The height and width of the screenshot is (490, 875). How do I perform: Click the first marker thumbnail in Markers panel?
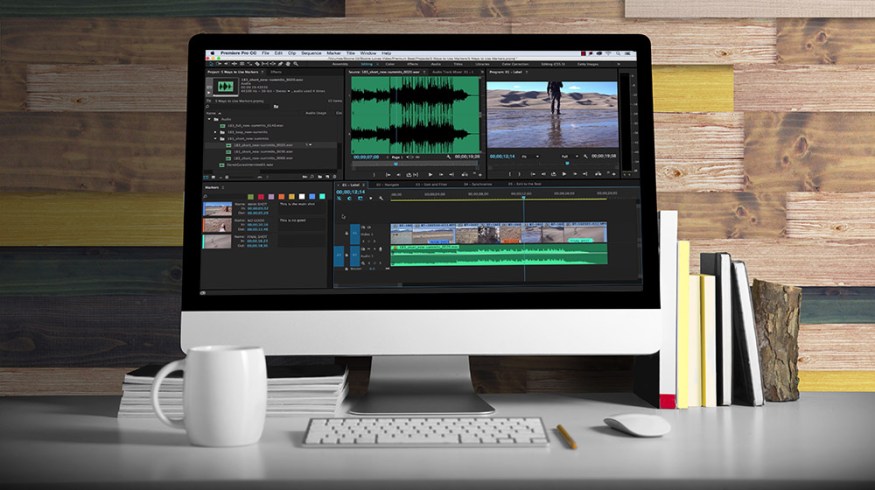pos(217,209)
